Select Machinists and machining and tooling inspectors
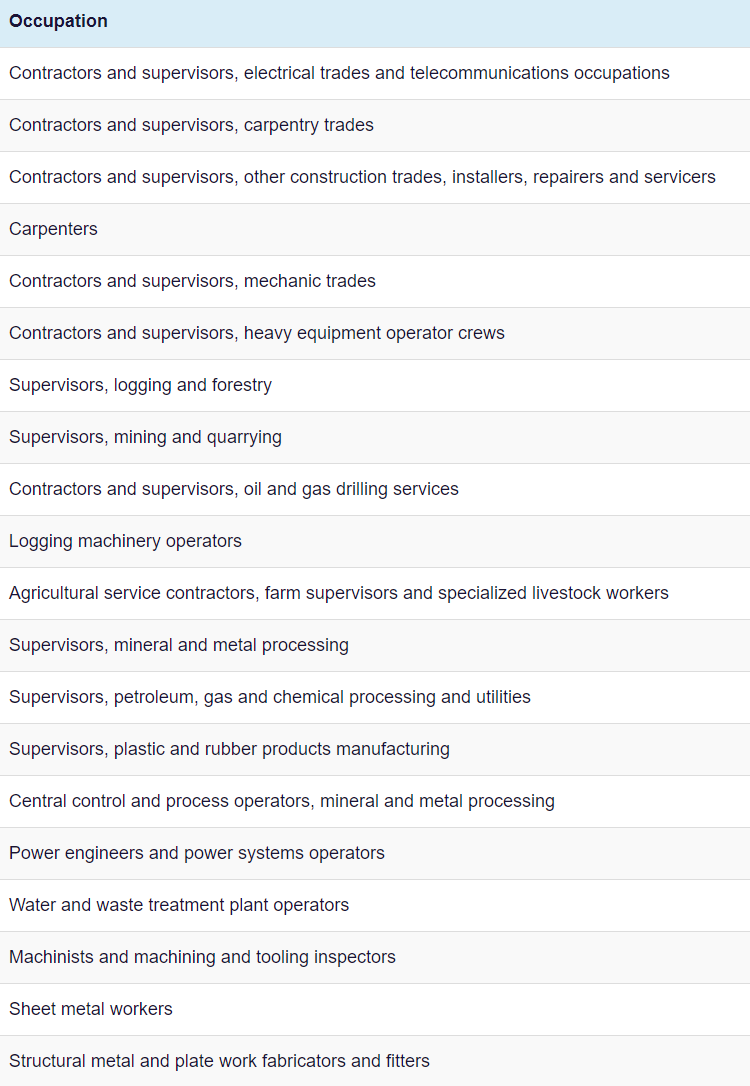This screenshot has width=750, height=1086. click(375, 956)
